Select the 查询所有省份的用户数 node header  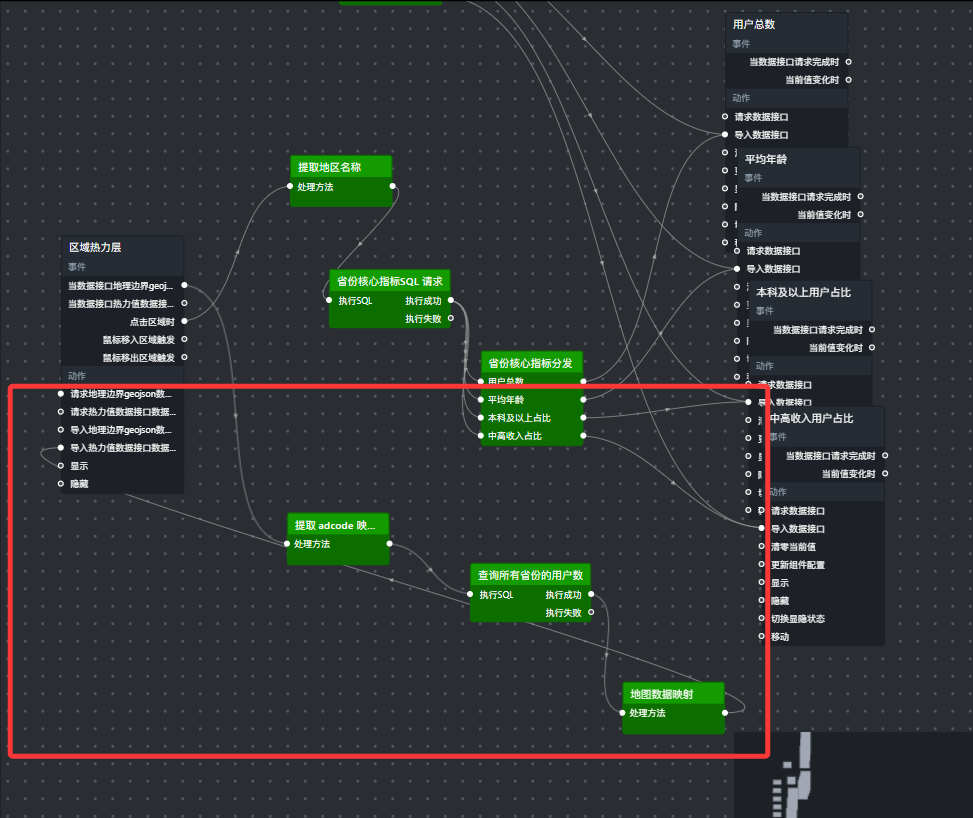point(531,575)
